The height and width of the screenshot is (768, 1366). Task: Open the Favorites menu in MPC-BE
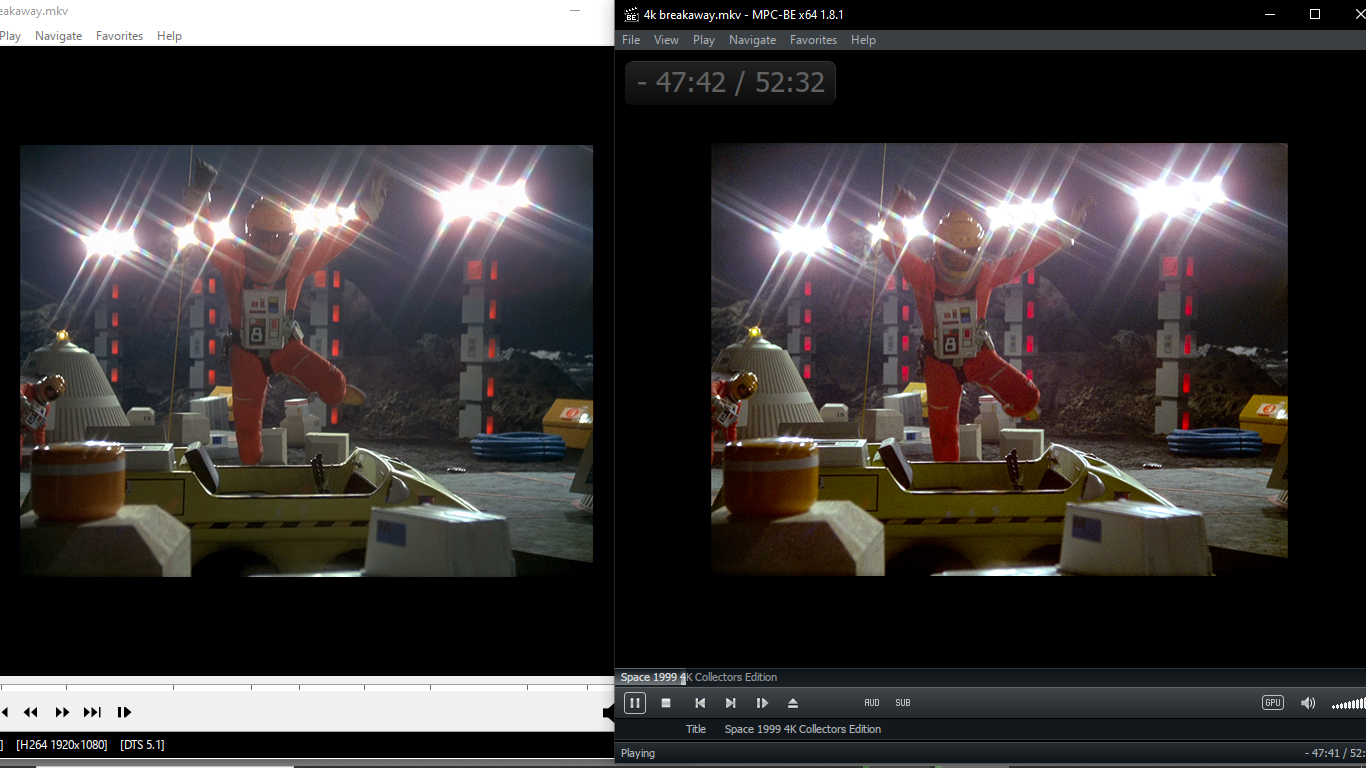[813, 40]
